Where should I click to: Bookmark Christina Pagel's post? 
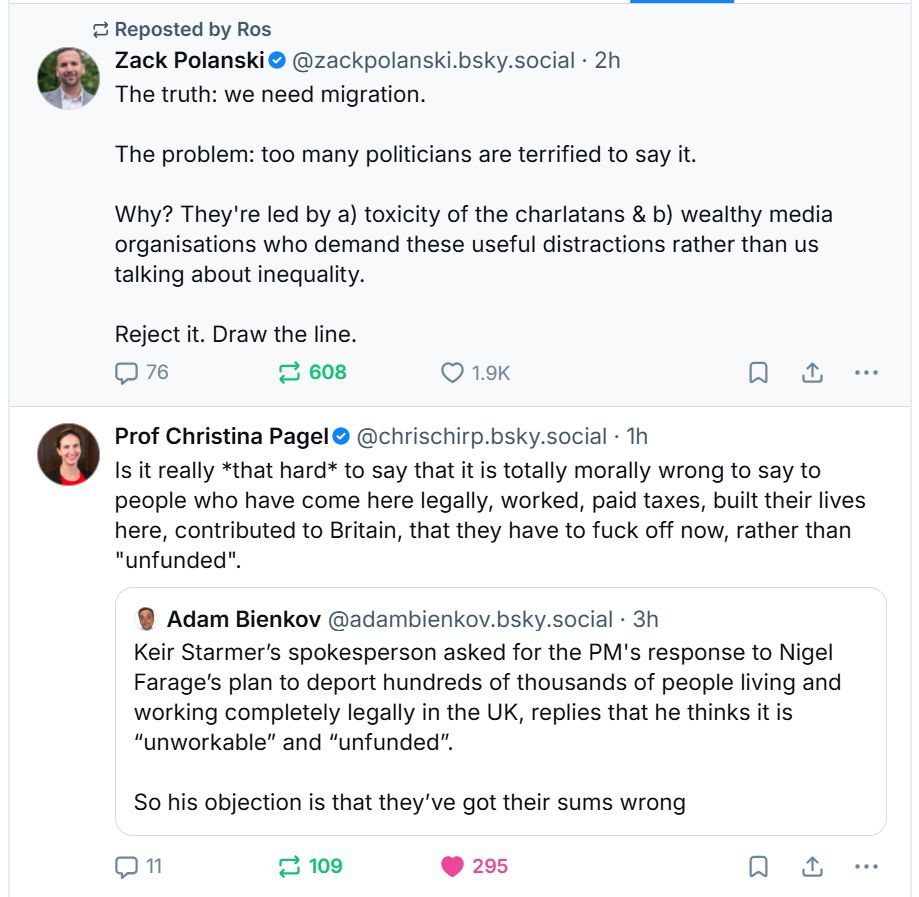759,866
